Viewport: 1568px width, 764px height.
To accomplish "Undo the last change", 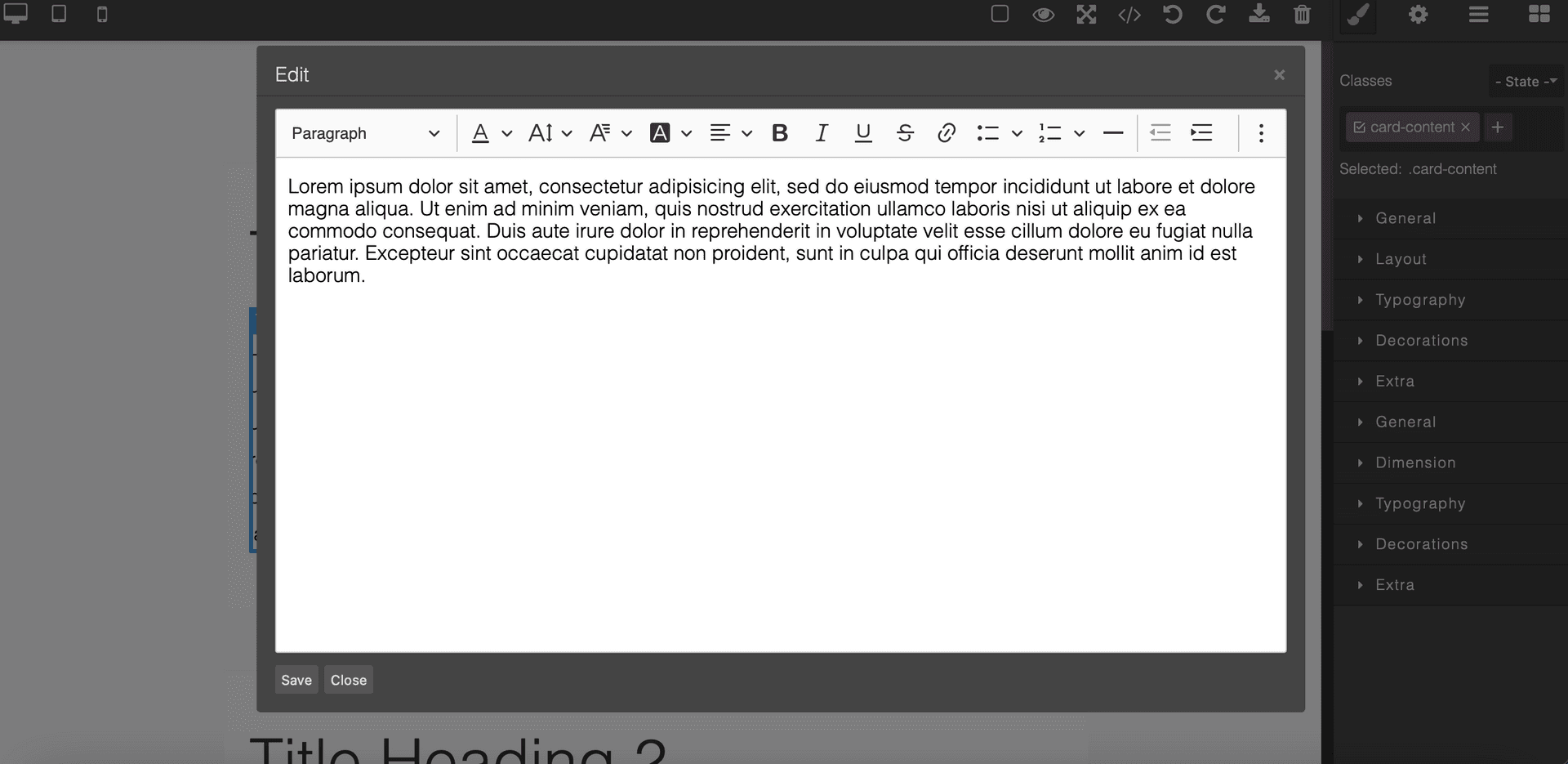I will click(1173, 14).
